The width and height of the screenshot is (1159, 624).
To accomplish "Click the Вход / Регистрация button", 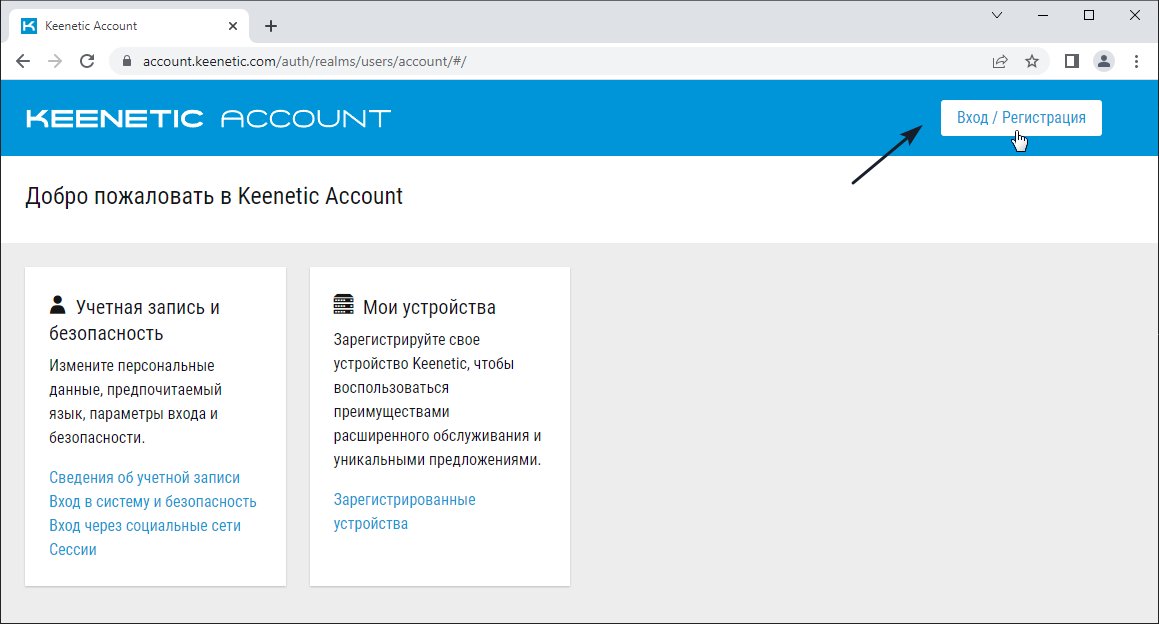I will click(x=1021, y=118).
